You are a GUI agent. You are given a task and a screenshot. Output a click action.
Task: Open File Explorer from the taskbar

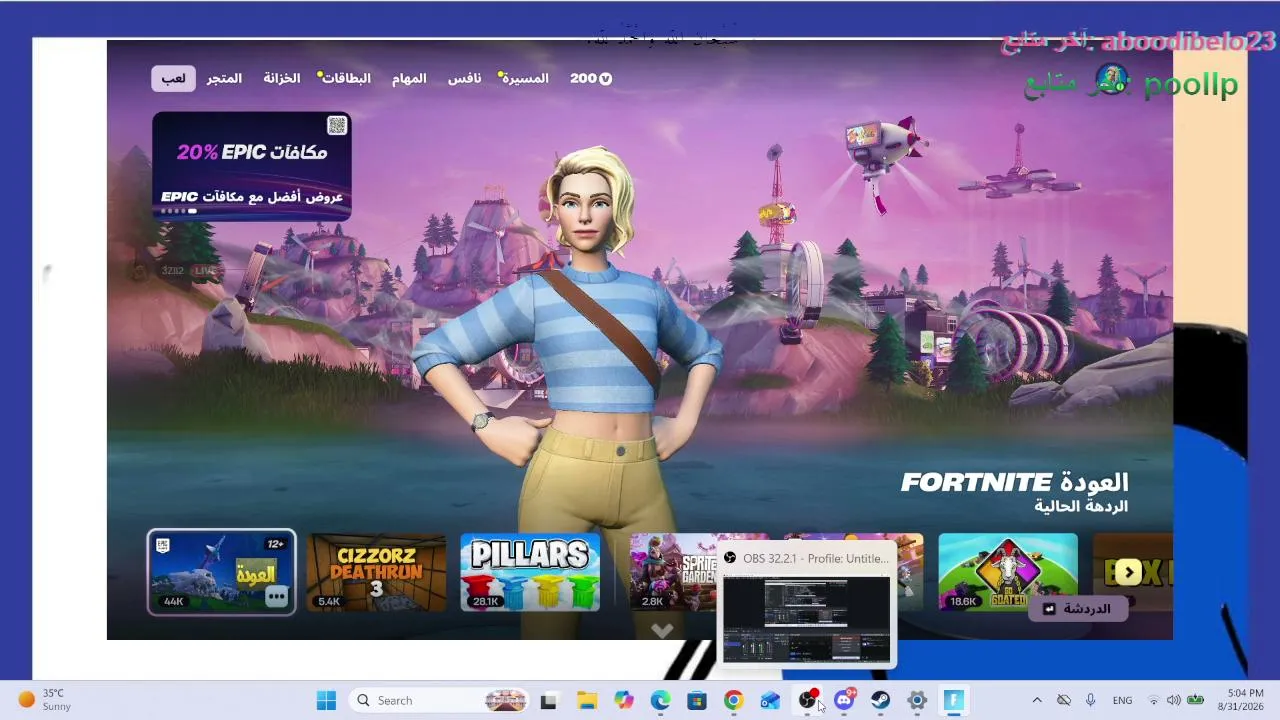587,700
